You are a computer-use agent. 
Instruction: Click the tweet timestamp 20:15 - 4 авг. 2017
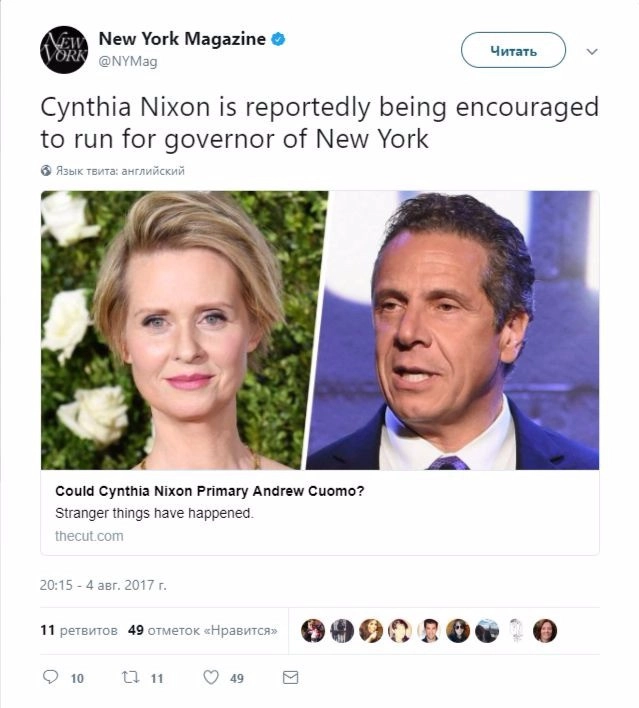[103, 585]
